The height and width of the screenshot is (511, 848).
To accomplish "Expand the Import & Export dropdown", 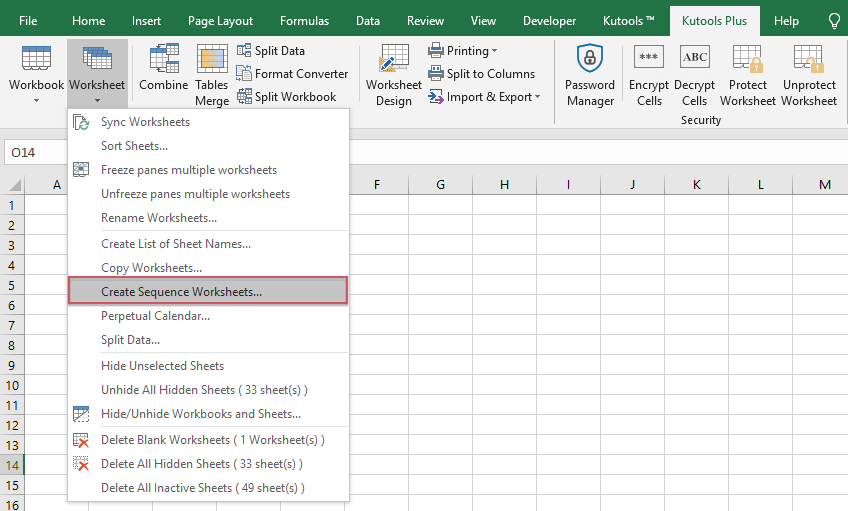I will 485,97.
